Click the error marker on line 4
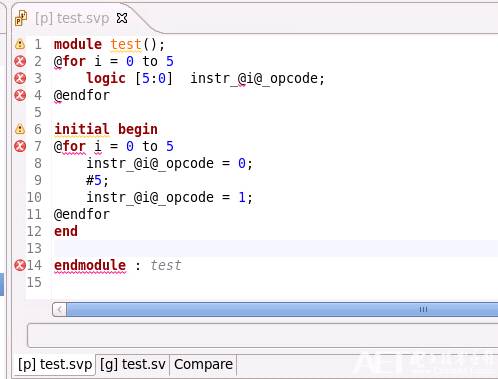The image size is (498, 379). (20, 95)
